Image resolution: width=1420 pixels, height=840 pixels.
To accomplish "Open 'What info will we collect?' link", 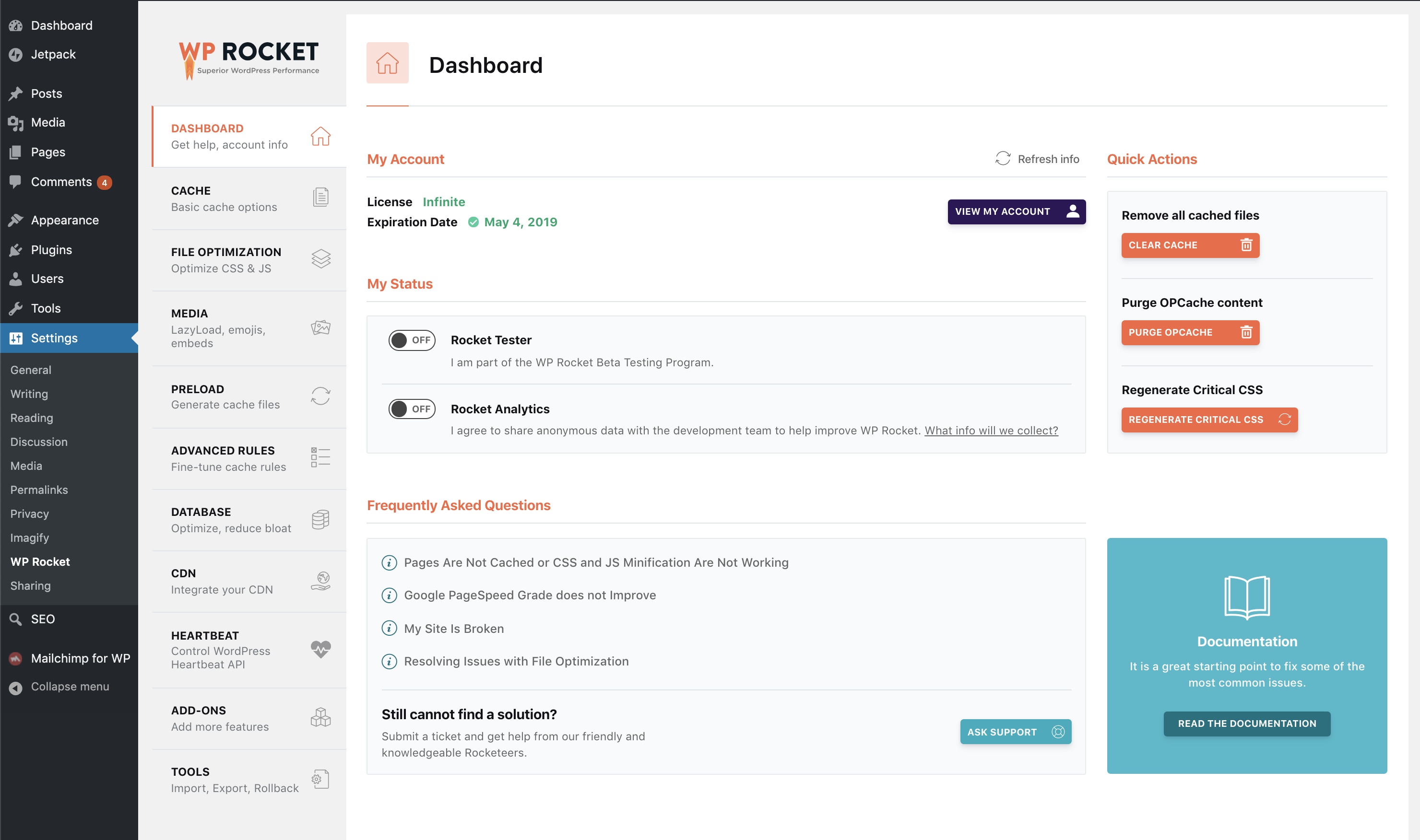I will (991, 430).
